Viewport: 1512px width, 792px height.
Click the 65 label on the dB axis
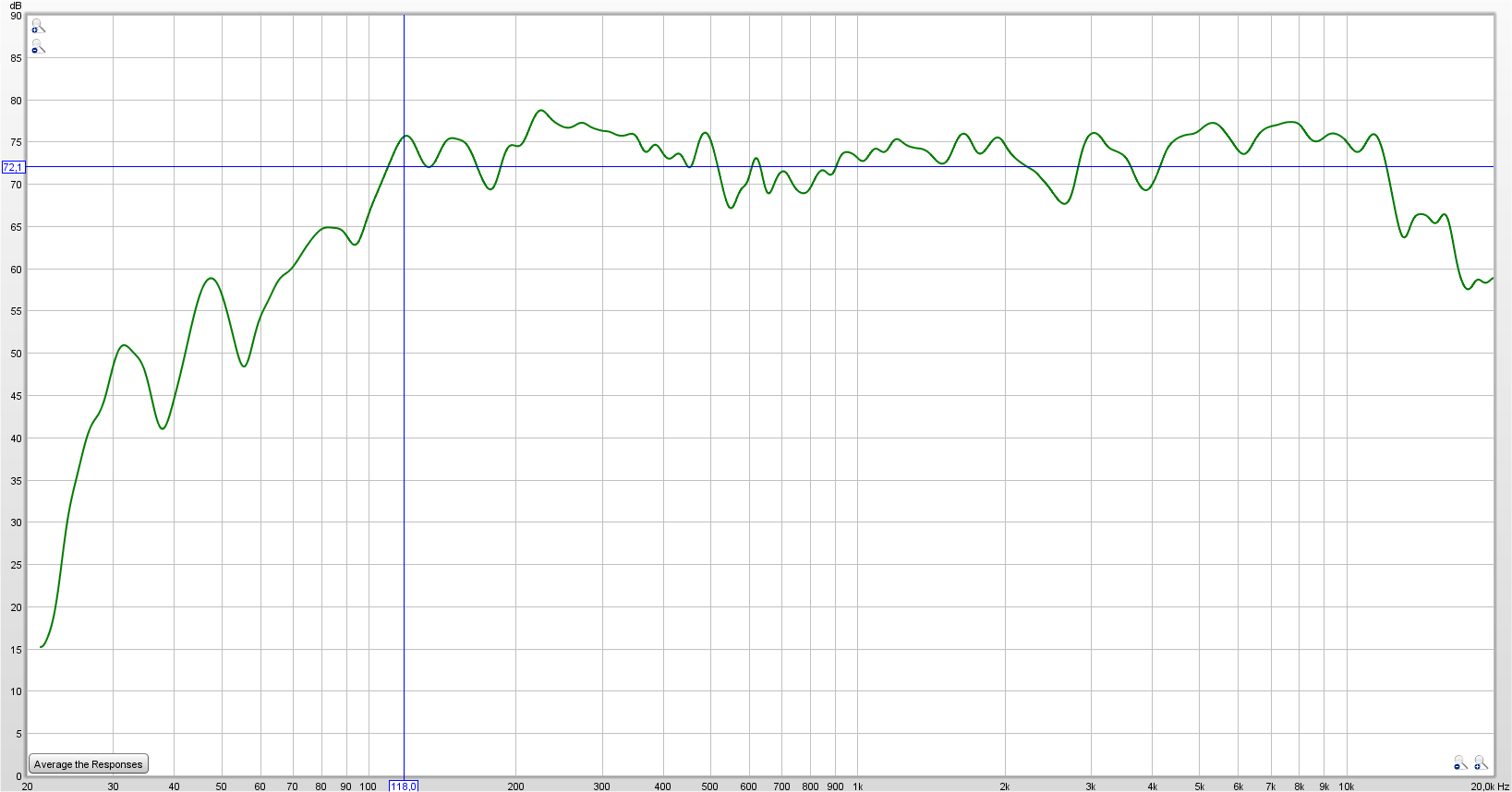(16, 227)
